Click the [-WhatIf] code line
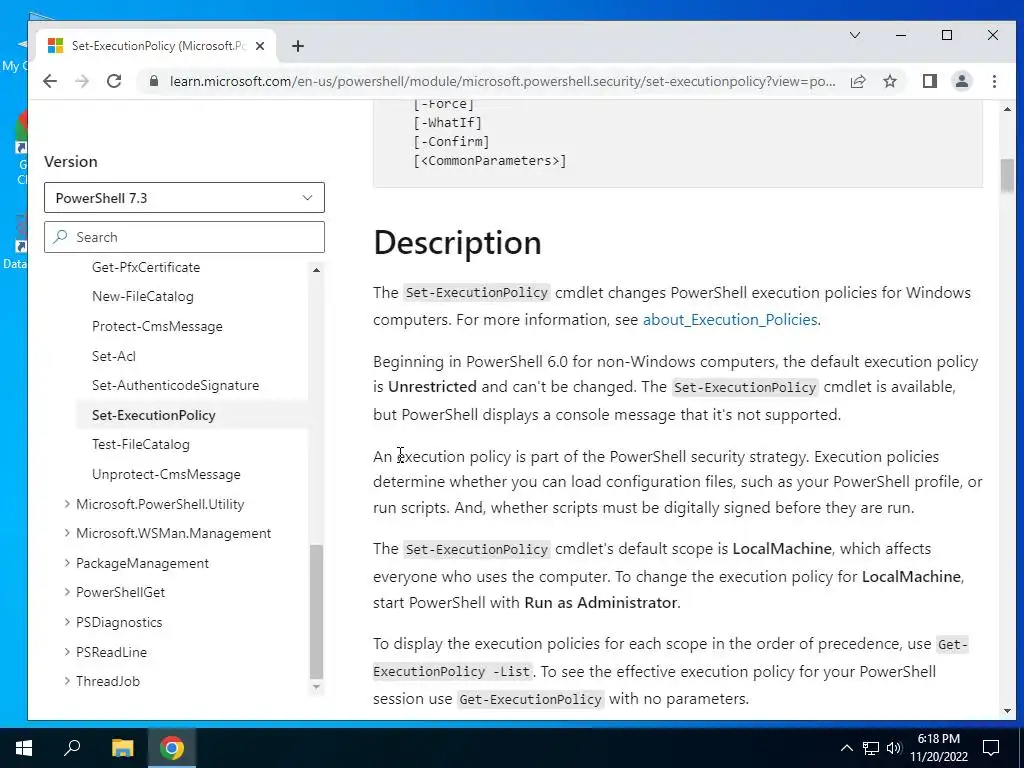The width and height of the screenshot is (1024, 768). pos(447,123)
